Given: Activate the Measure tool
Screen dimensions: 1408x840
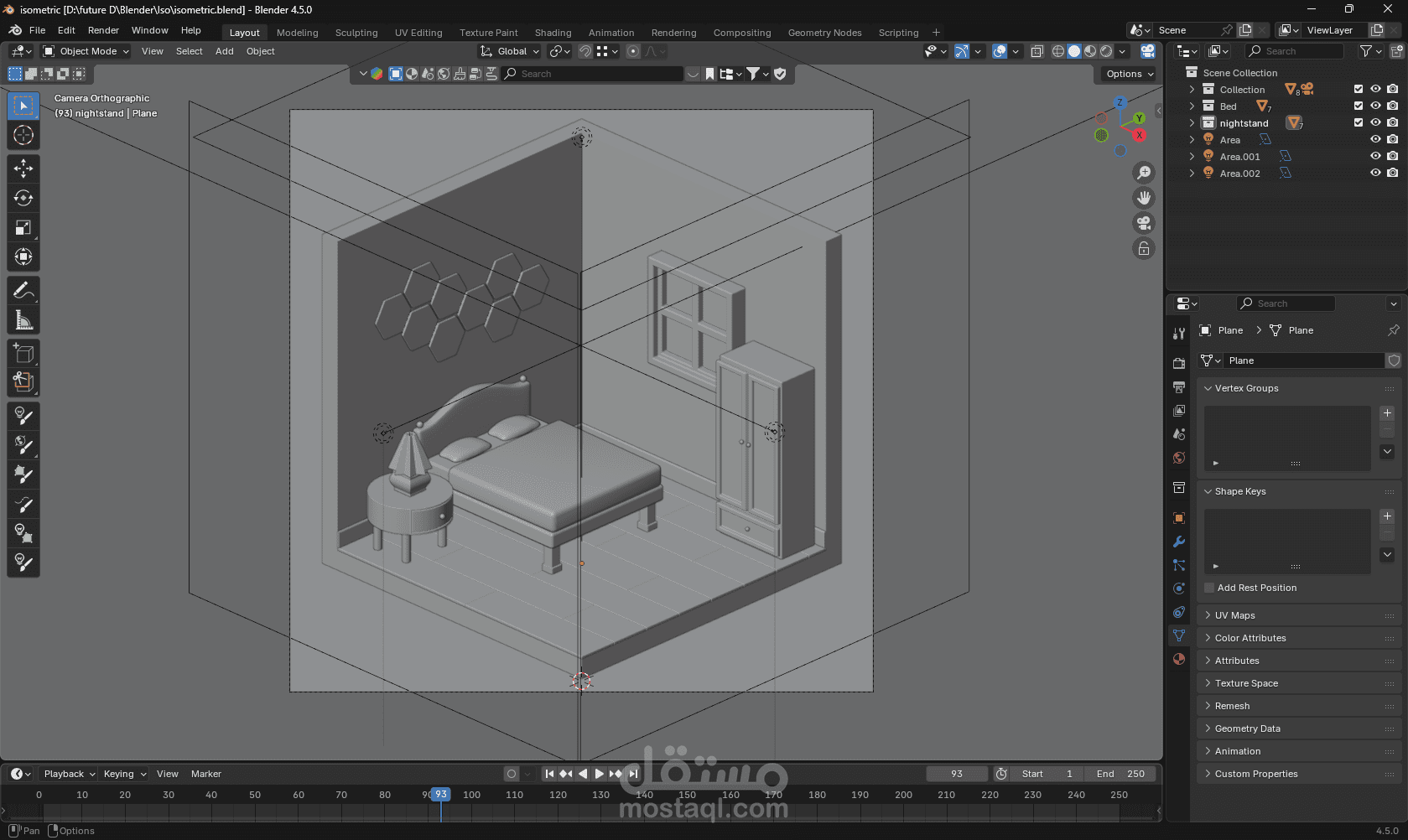Looking at the screenshot, I should tap(23, 320).
